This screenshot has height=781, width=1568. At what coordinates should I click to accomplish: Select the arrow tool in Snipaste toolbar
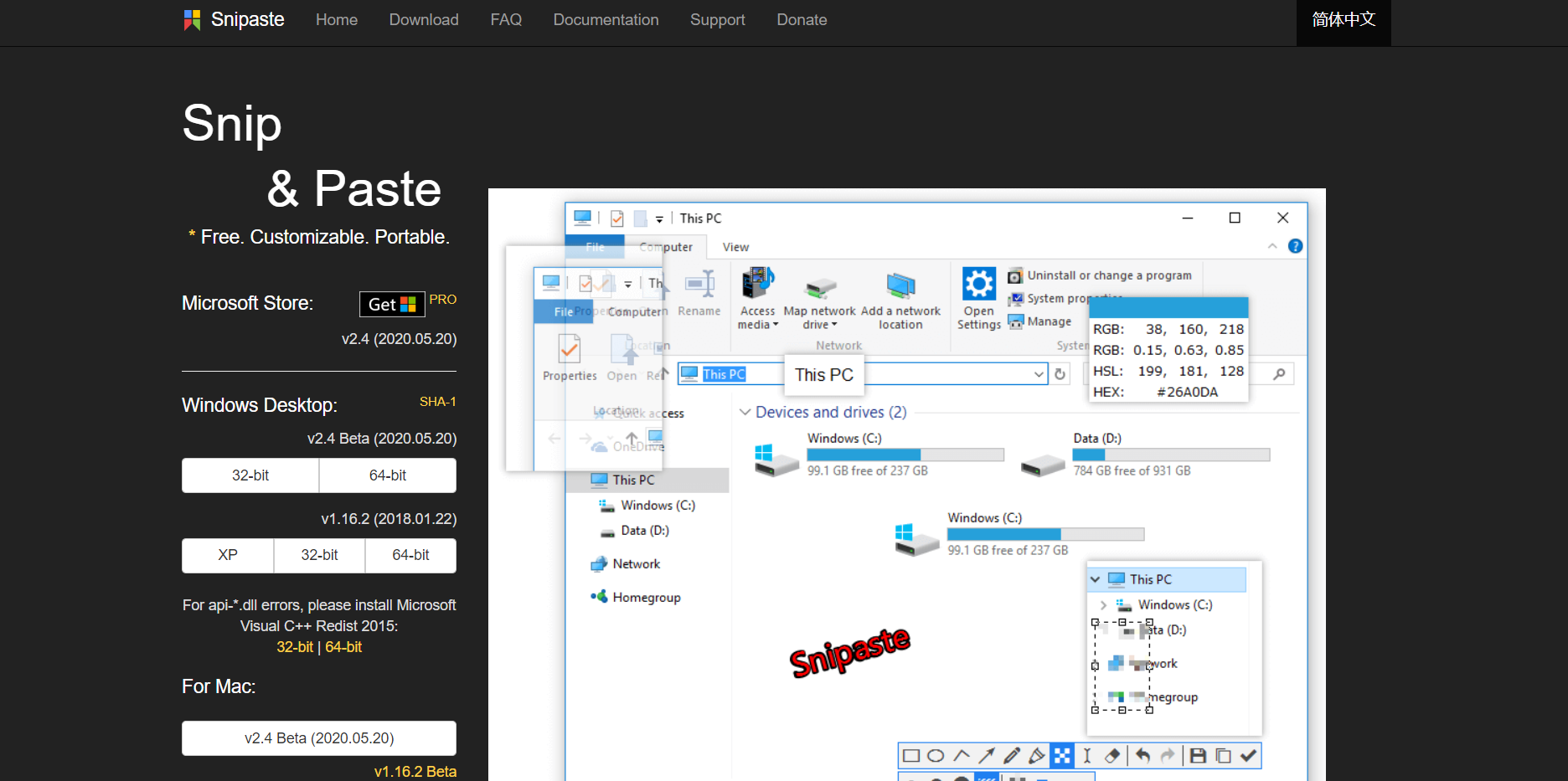(x=987, y=756)
